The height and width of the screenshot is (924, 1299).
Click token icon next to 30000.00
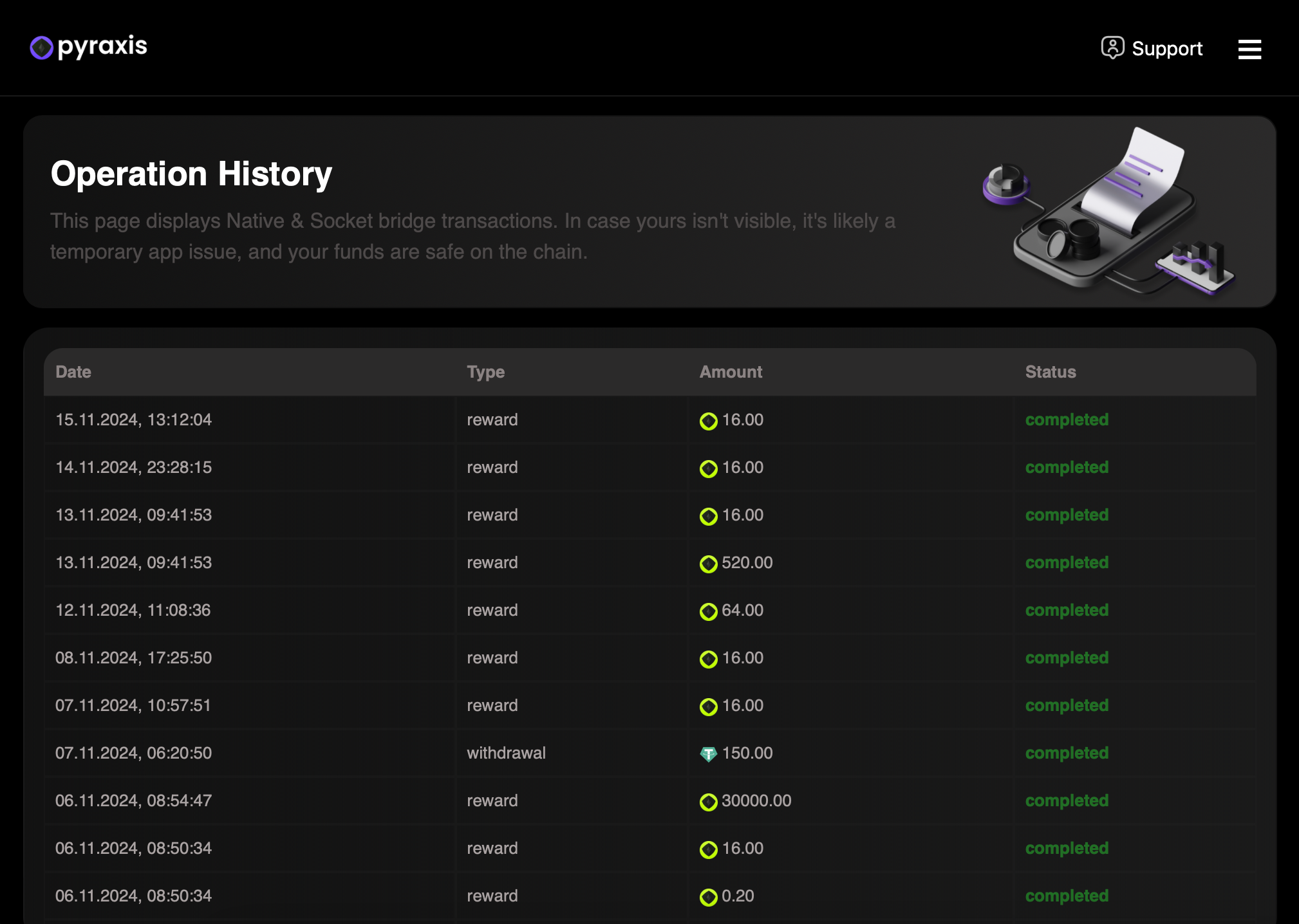tap(709, 802)
